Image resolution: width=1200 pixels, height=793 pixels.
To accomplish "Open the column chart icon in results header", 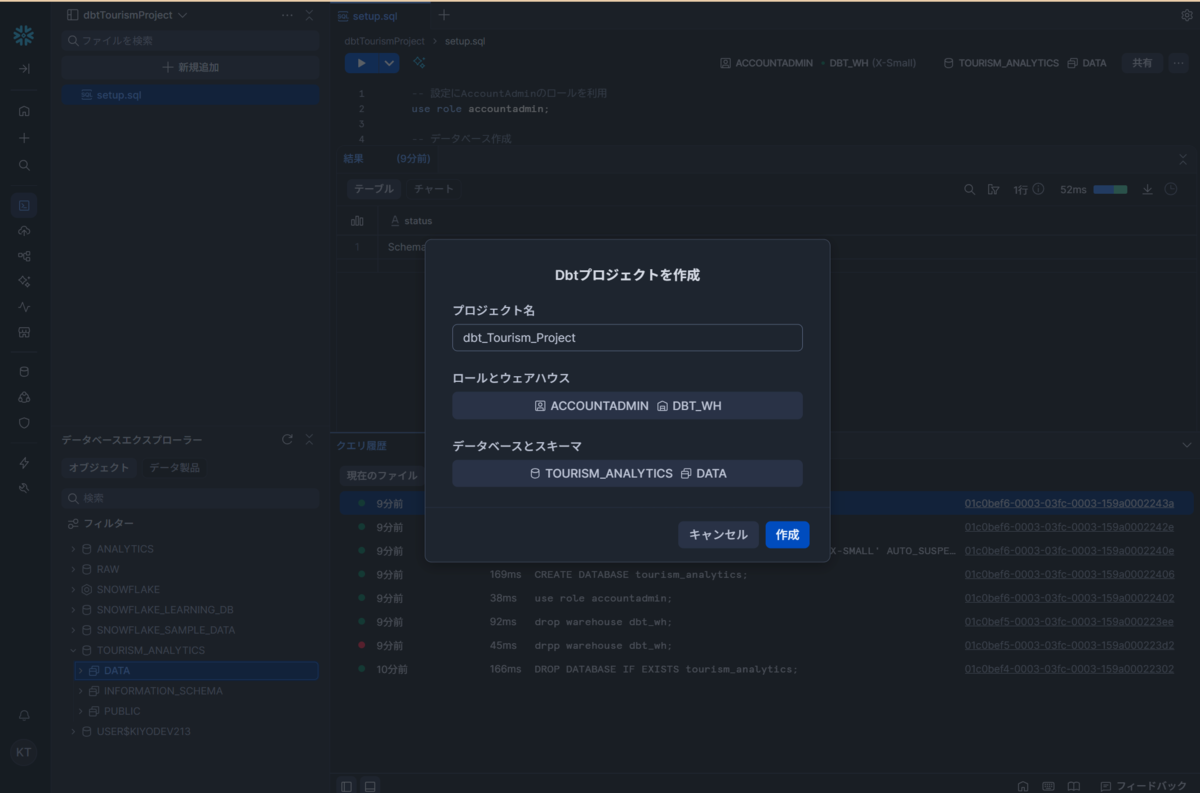I will point(357,220).
